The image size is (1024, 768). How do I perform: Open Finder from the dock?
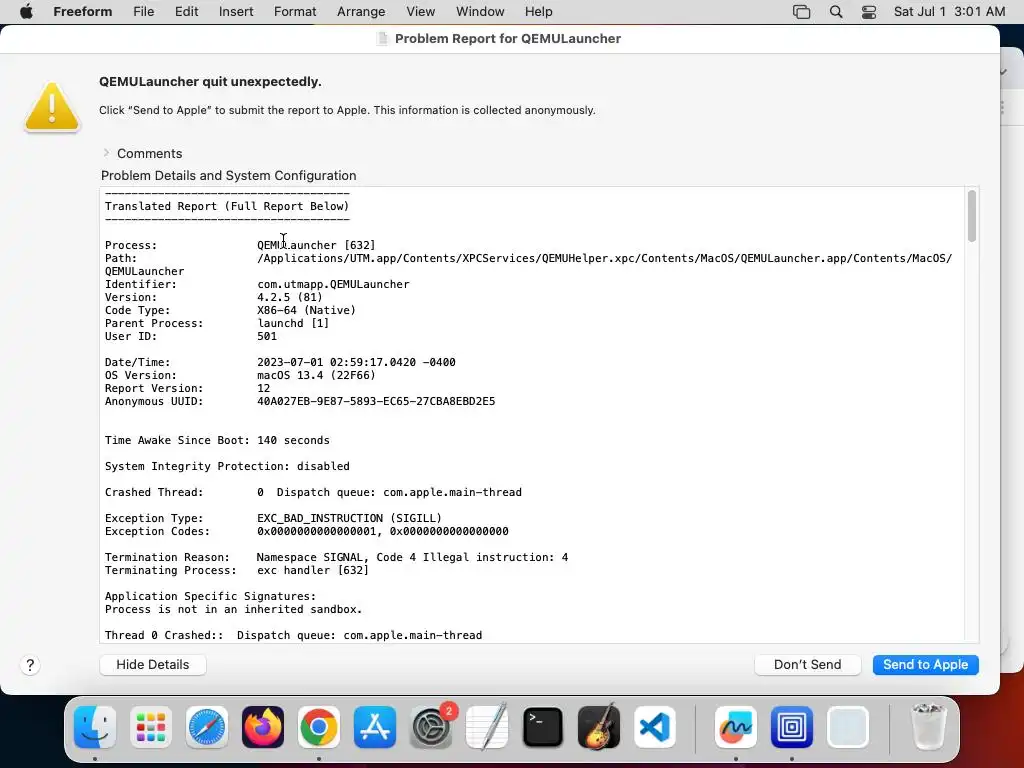click(95, 727)
